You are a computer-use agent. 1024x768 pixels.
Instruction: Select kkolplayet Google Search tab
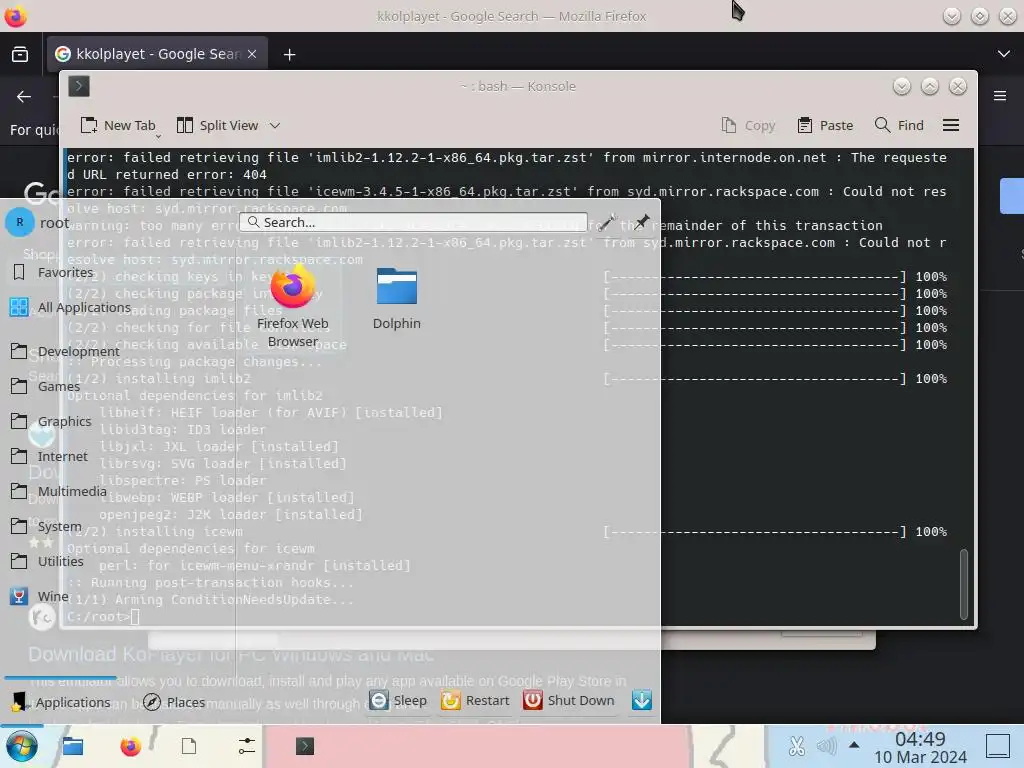tap(157, 54)
